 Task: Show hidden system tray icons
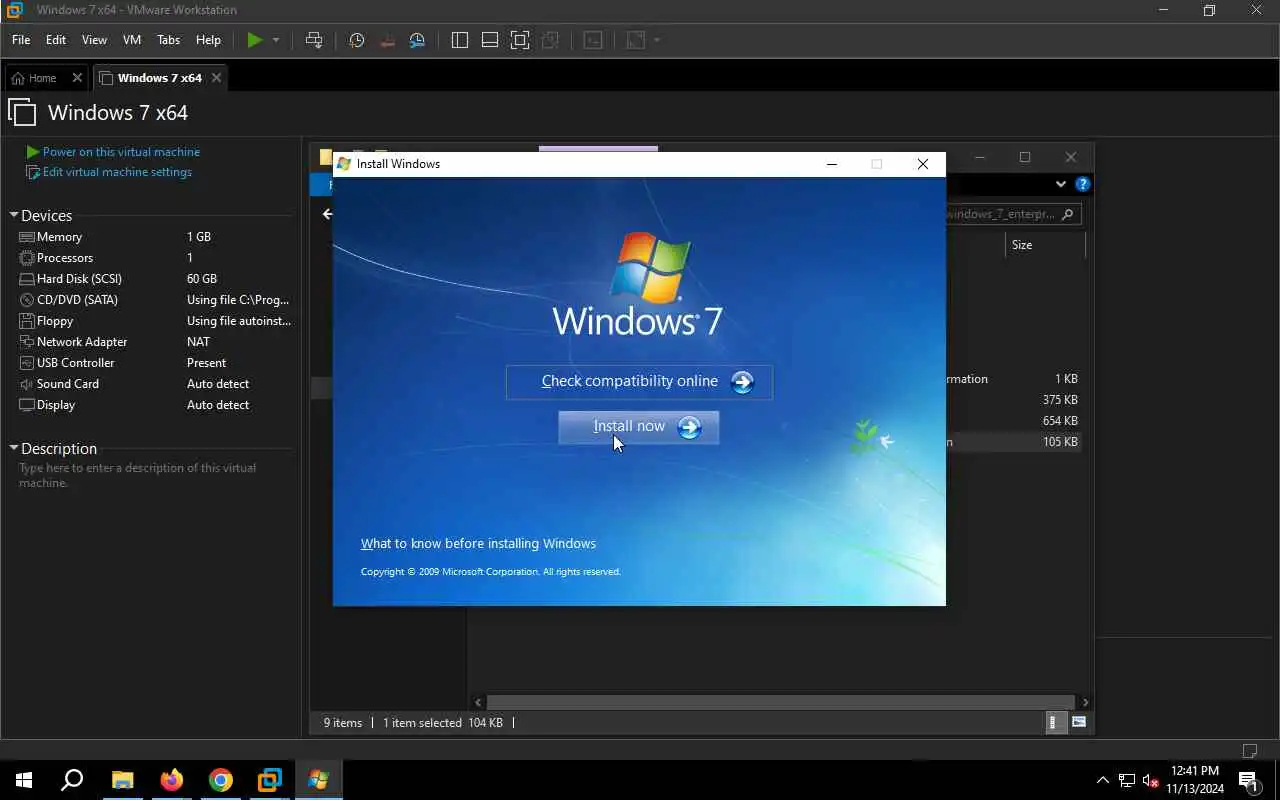pyautogui.click(x=1103, y=780)
